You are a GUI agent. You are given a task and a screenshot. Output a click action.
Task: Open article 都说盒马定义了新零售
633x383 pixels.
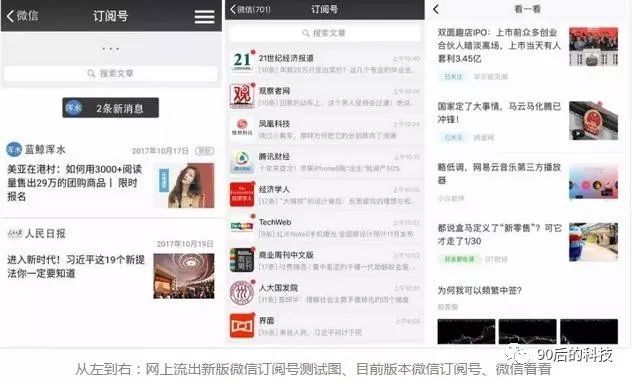click(499, 234)
